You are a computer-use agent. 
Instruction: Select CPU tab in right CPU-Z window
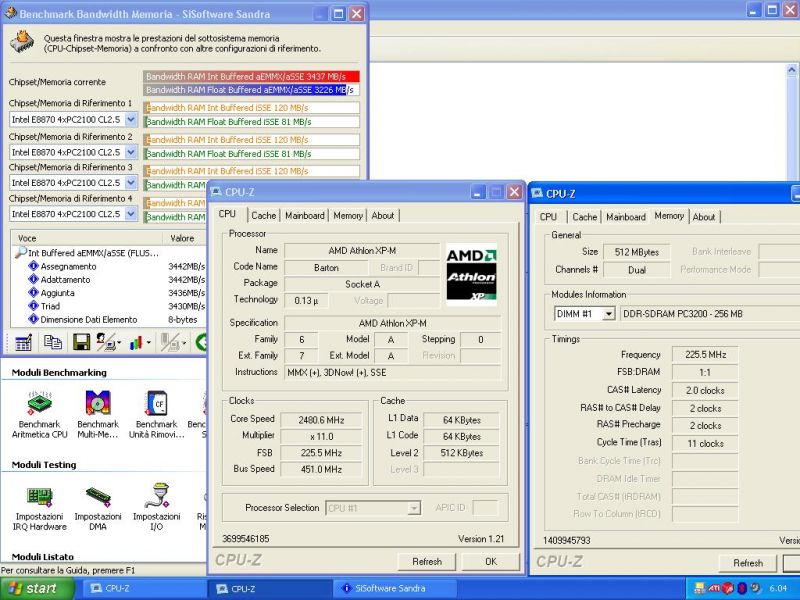point(548,217)
